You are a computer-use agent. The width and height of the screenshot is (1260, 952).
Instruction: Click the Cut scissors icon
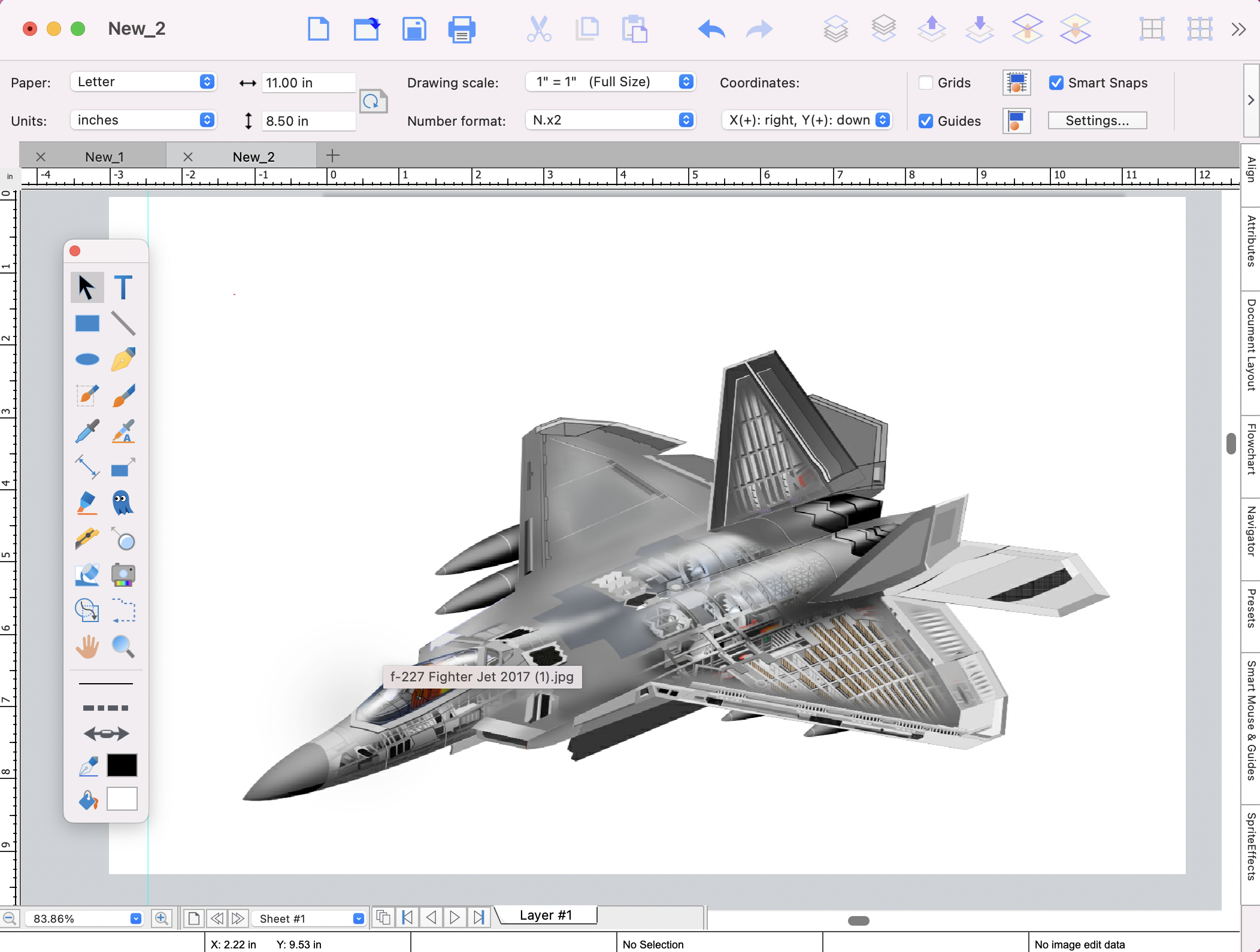pyautogui.click(x=539, y=29)
